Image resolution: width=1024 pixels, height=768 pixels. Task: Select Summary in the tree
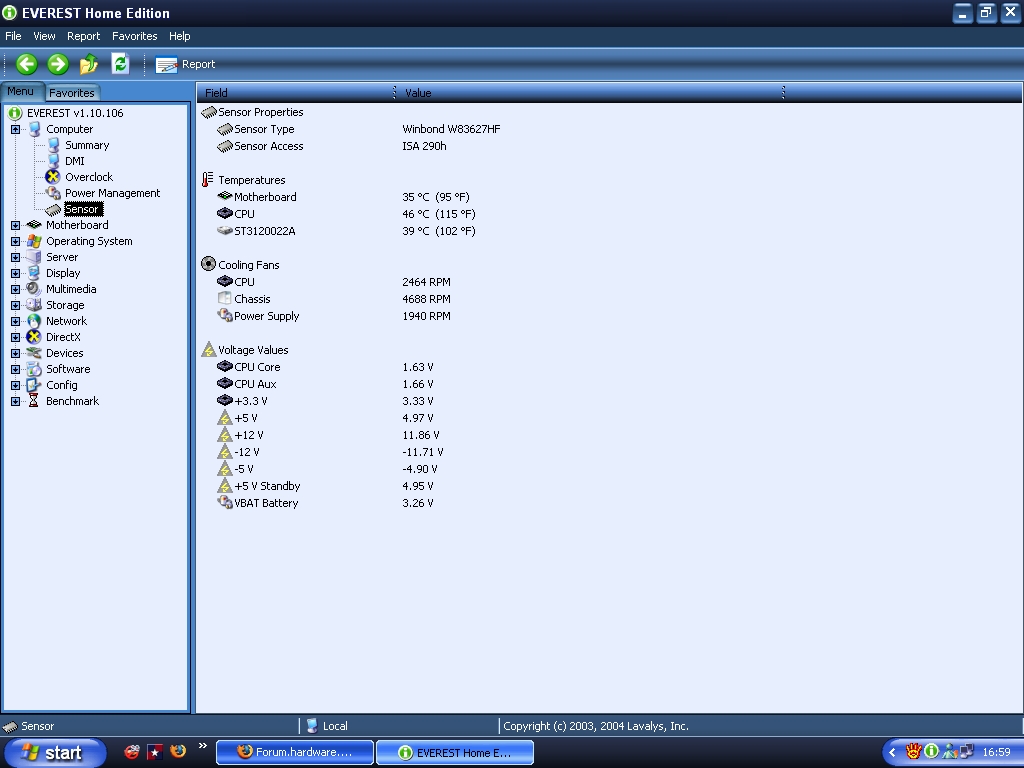pos(87,145)
